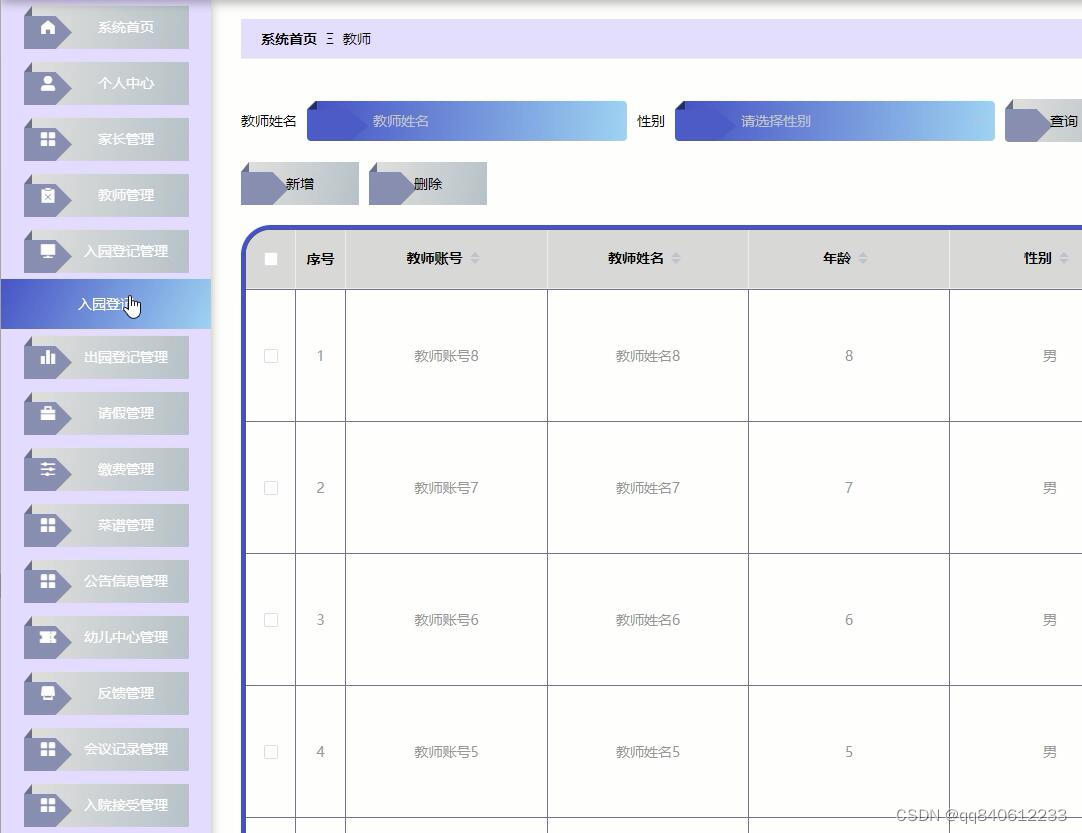Click the envelope icon beside 教师管理
1082x833 pixels.
(x=48, y=195)
